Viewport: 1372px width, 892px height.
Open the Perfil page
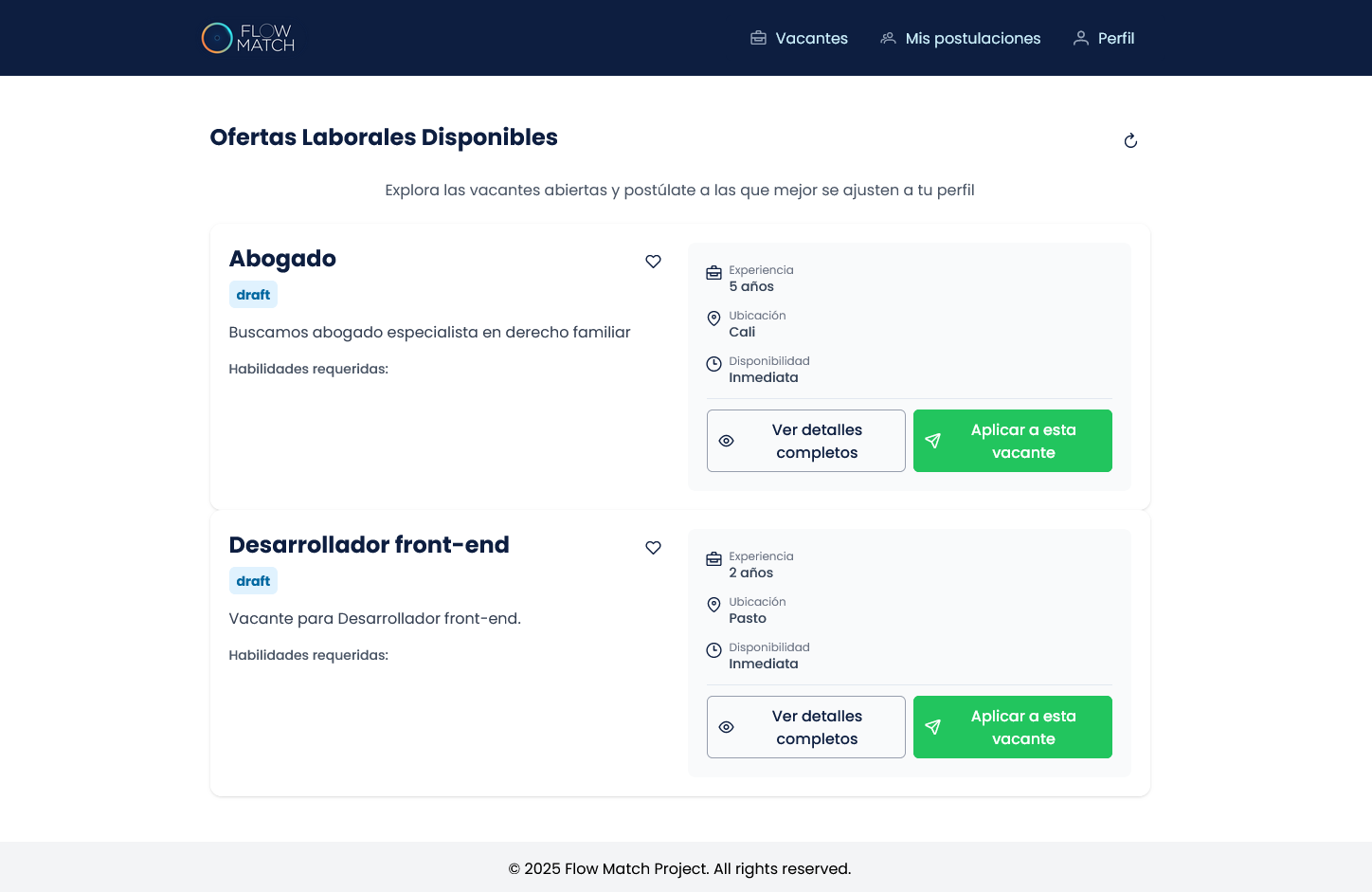tap(1103, 38)
